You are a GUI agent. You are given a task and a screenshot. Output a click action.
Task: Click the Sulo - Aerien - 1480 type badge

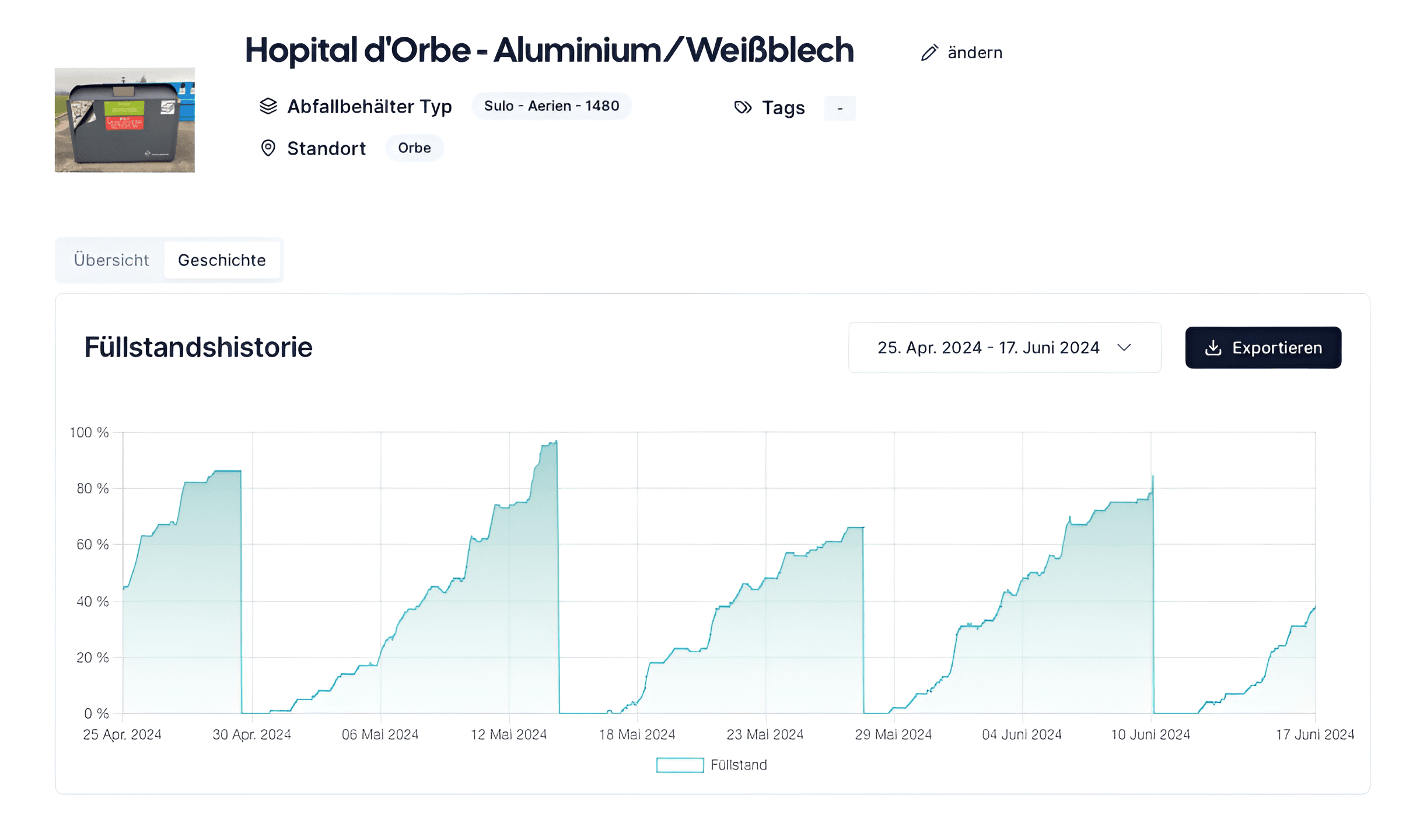(551, 106)
